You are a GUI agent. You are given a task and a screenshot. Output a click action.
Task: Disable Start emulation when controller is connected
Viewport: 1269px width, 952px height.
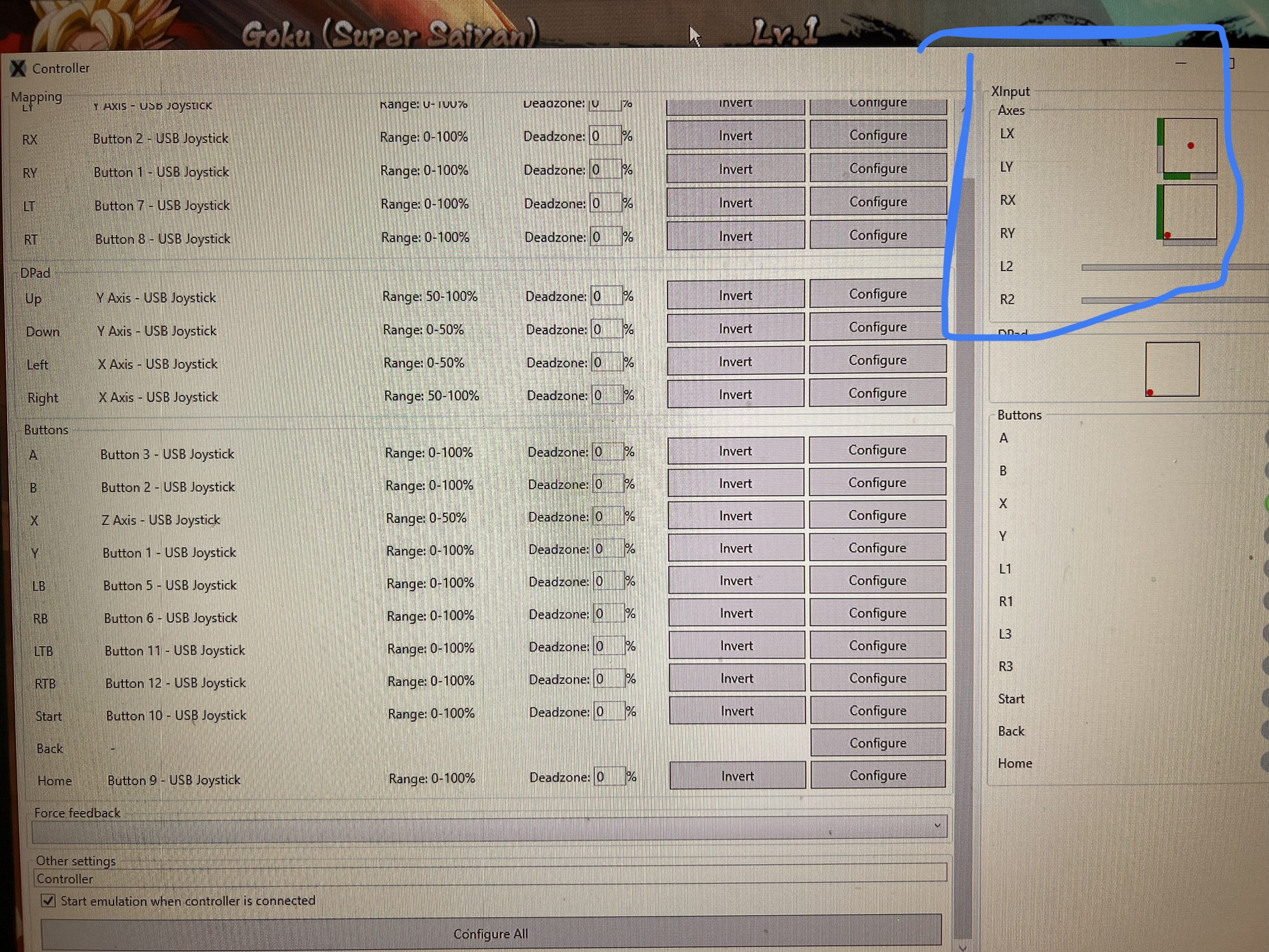[x=47, y=900]
